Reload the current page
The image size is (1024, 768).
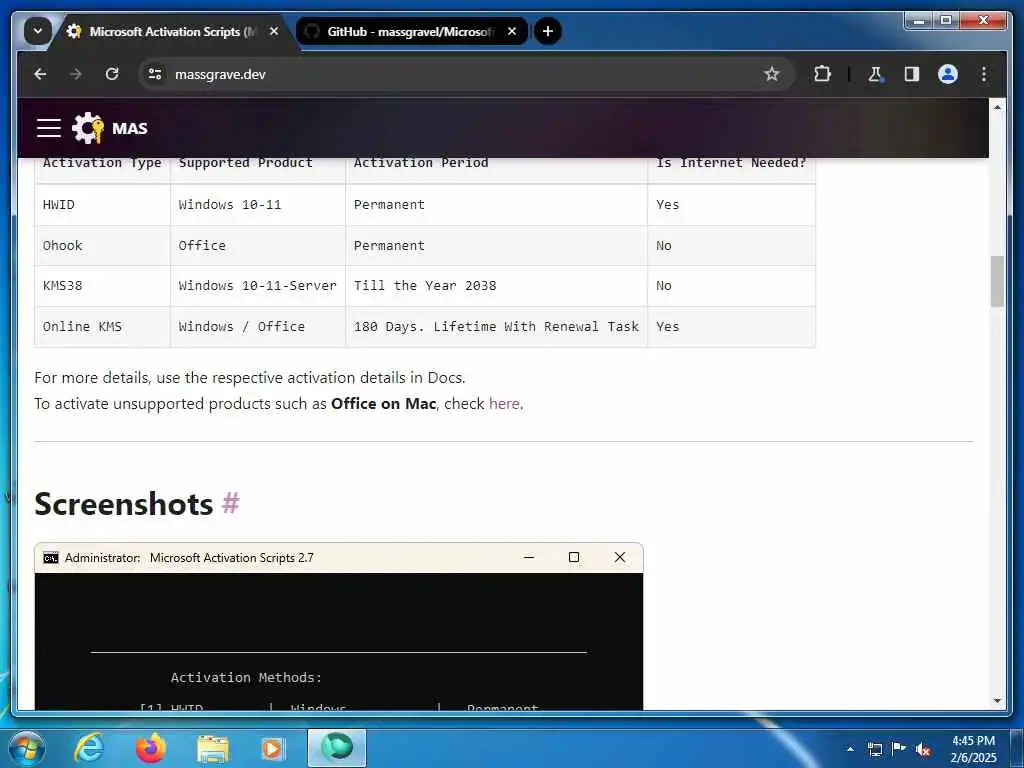tap(112, 74)
